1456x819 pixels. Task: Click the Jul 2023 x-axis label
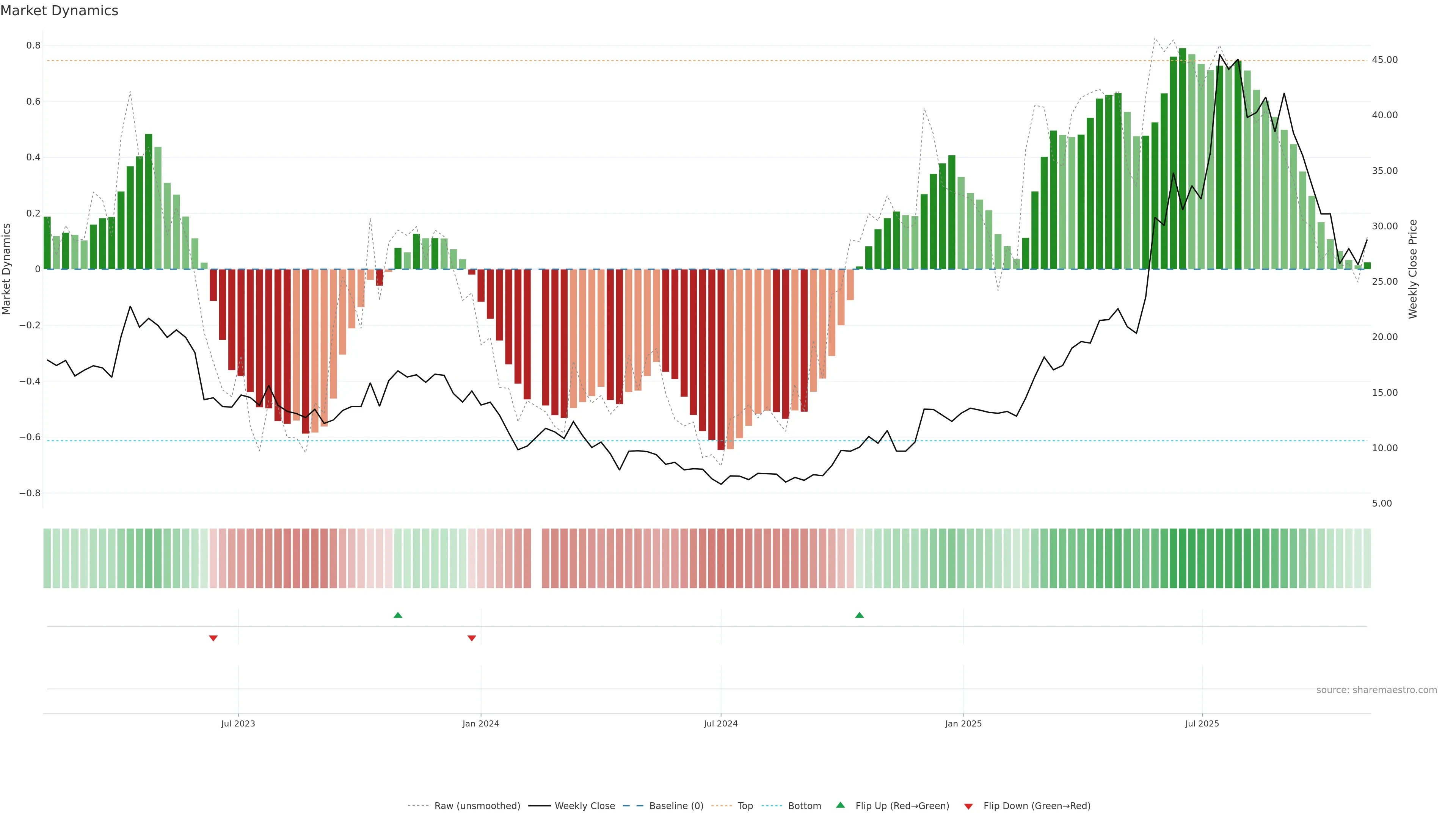[238, 723]
